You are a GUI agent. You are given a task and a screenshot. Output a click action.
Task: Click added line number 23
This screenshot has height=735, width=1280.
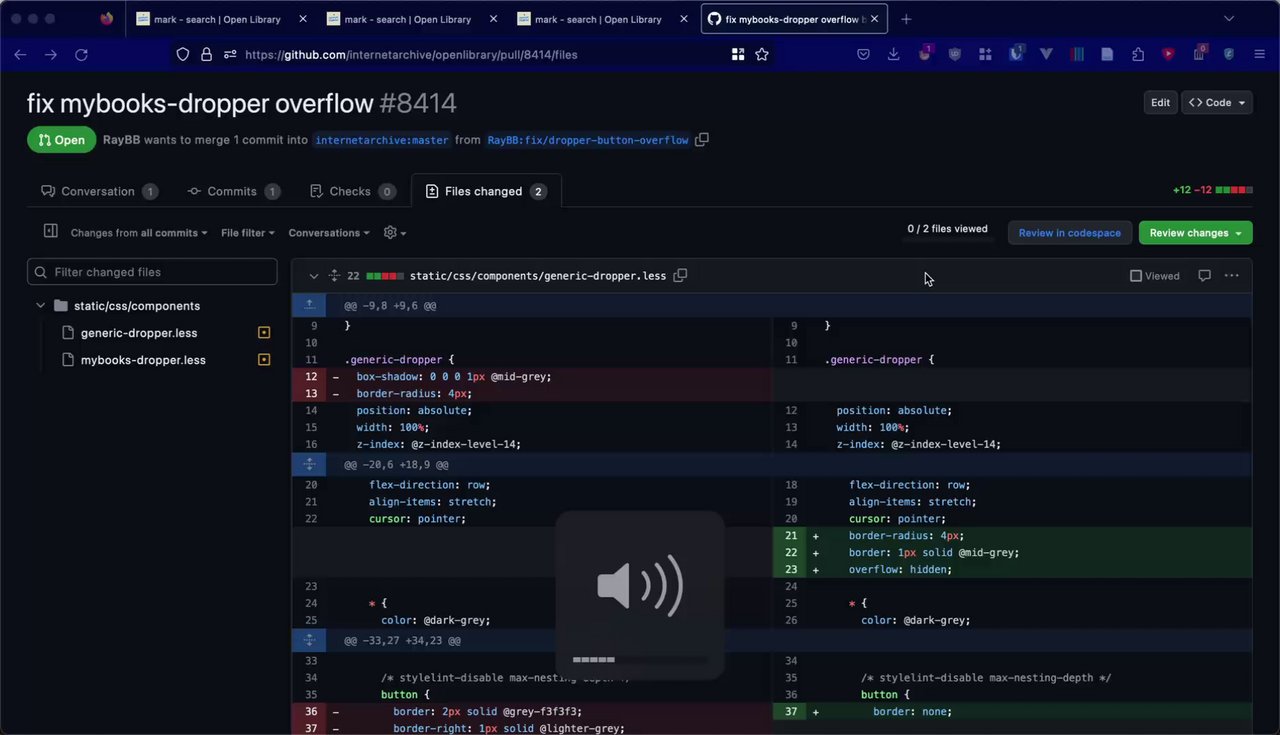[790, 570]
